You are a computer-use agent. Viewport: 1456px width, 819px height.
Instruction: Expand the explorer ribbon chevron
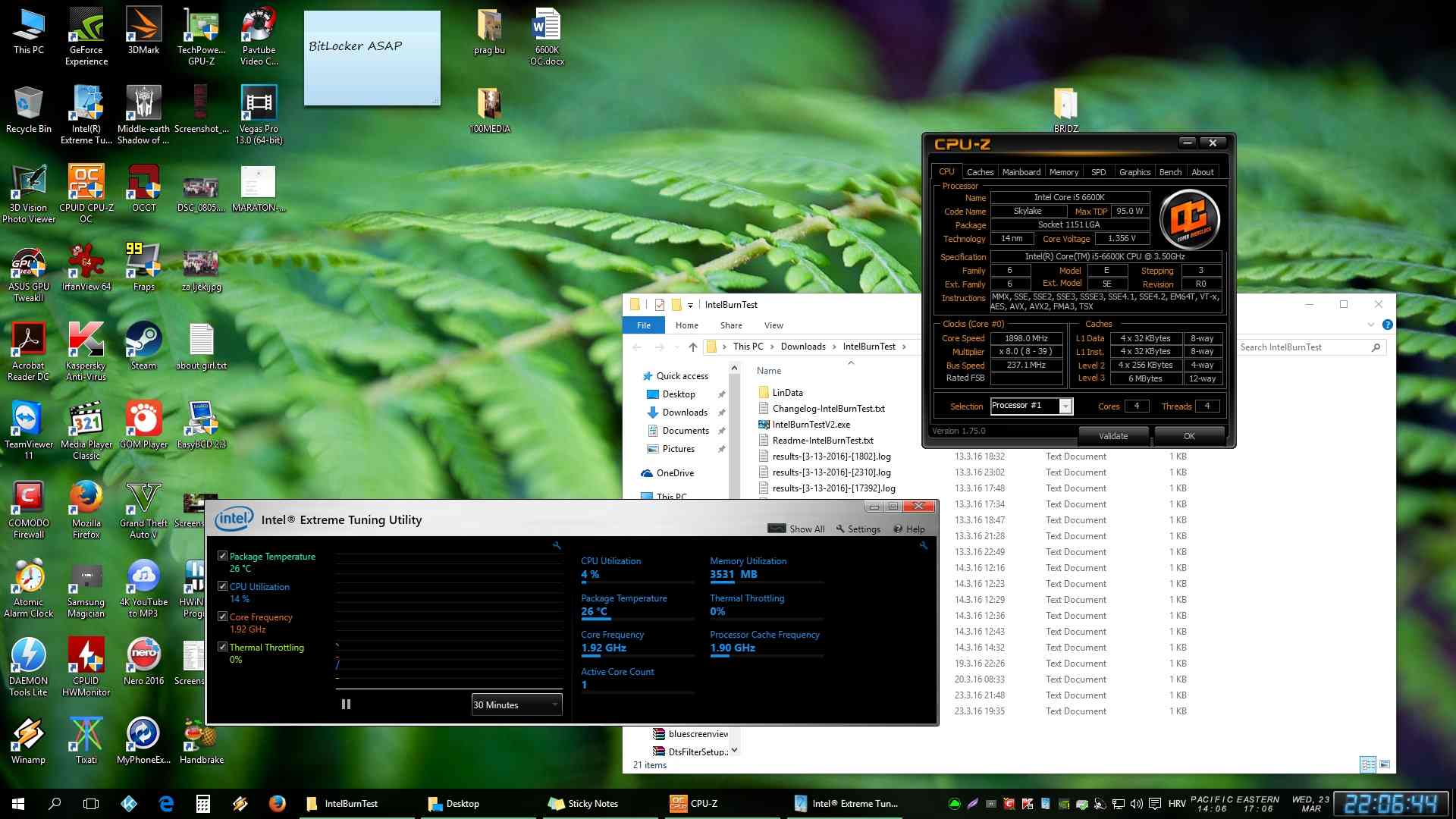pos(1370,325)
